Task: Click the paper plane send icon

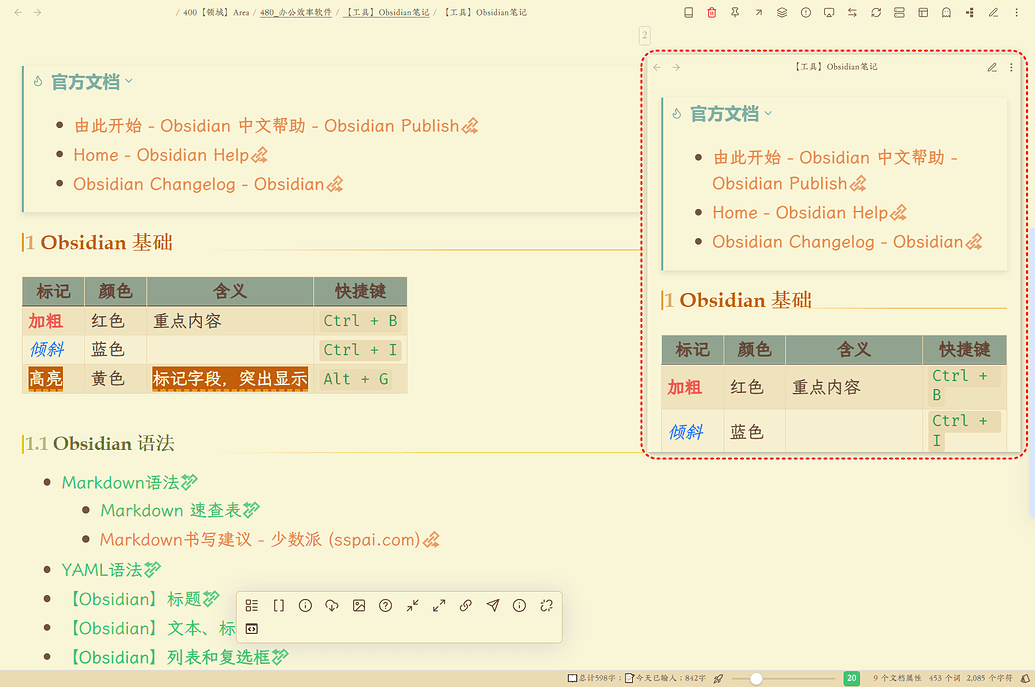Action: pyautogui.click(x=493, y=606)
